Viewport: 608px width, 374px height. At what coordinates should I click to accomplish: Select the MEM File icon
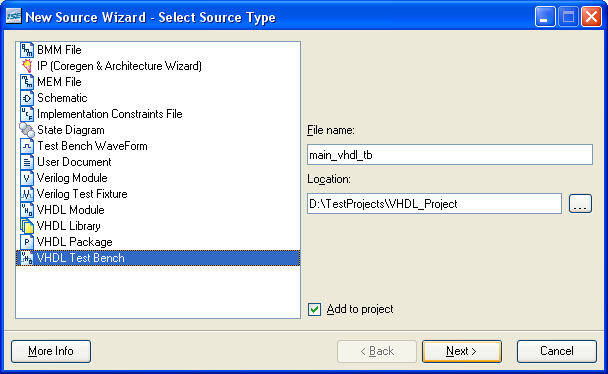pos(27,82)
